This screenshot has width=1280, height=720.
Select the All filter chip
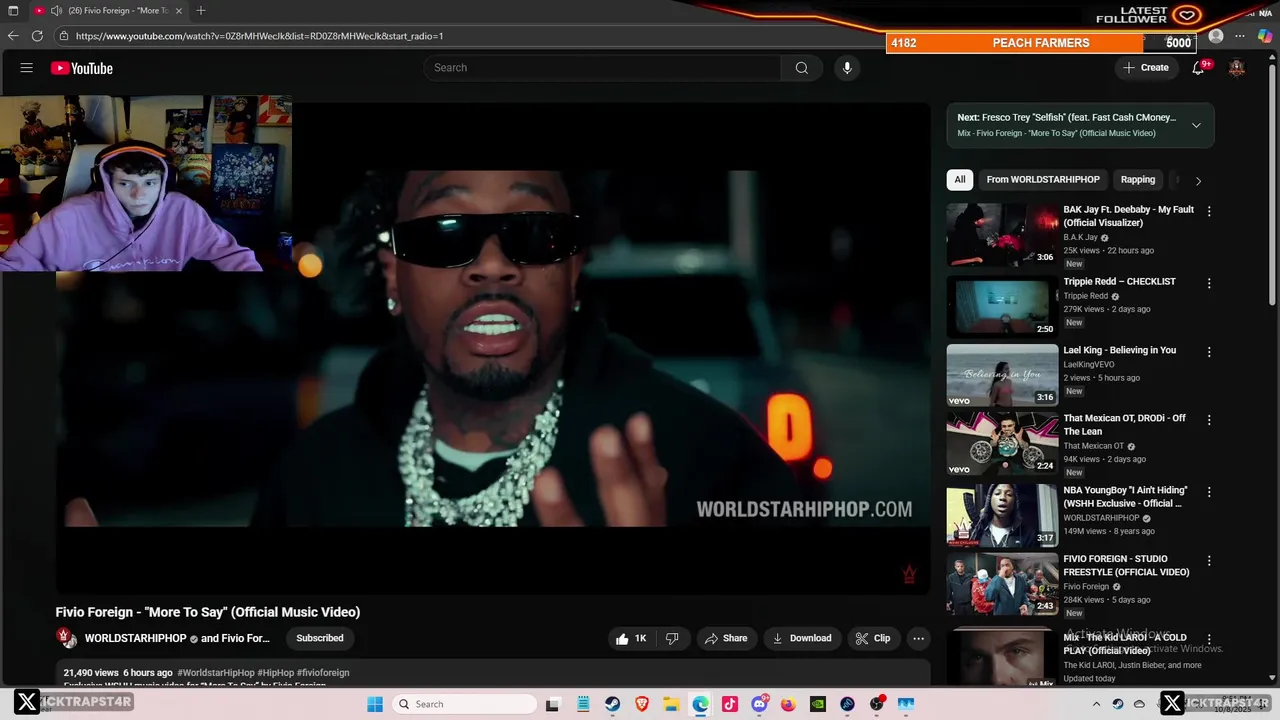(960, 180)
